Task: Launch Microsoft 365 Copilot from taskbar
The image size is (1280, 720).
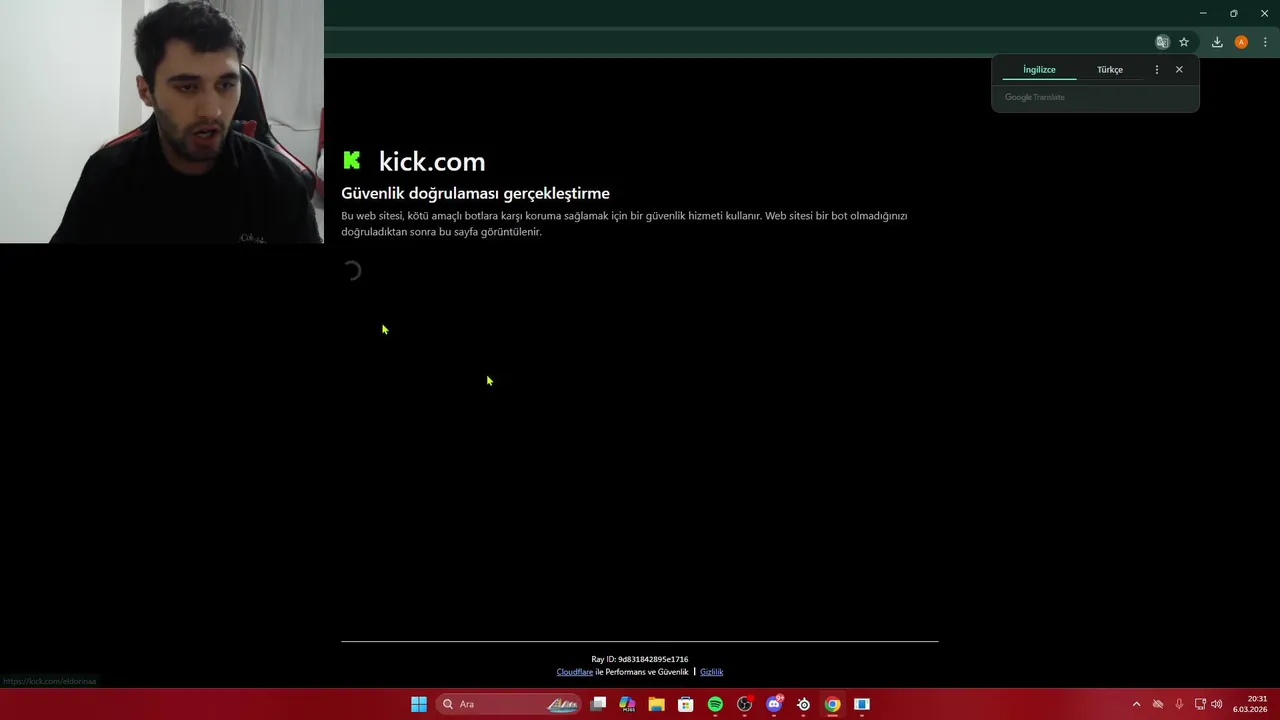Action: tap(627, 704)
